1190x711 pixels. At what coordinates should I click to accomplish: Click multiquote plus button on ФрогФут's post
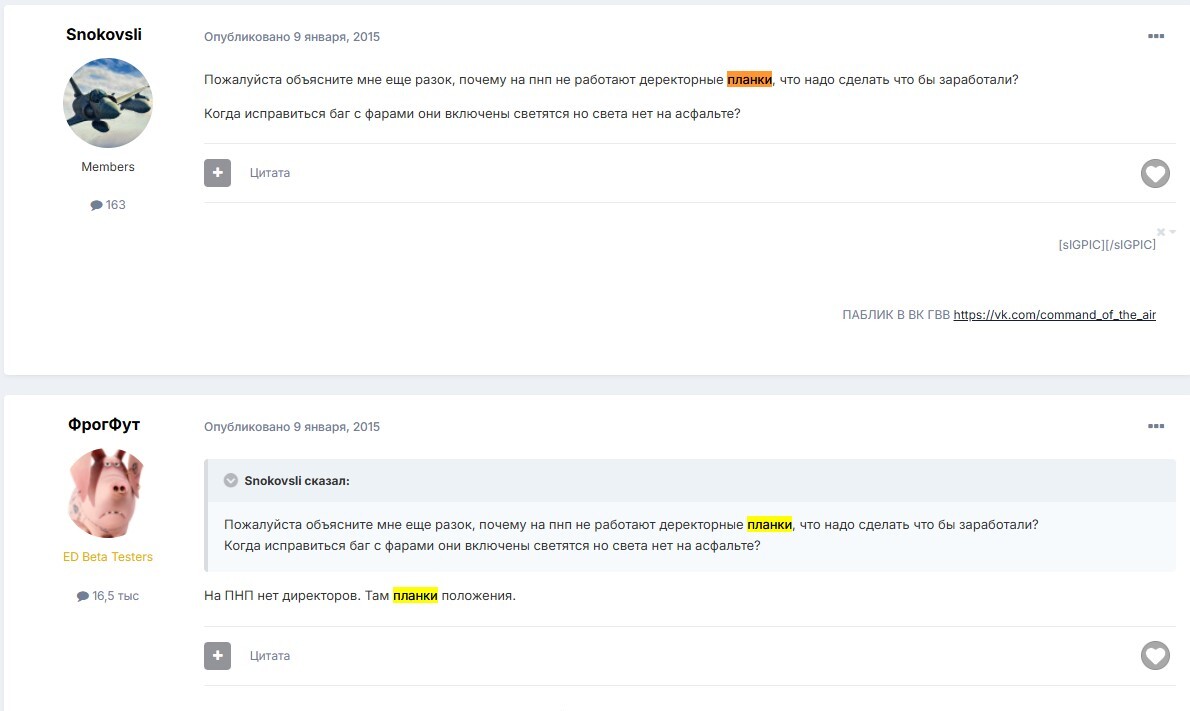point(217,656)
